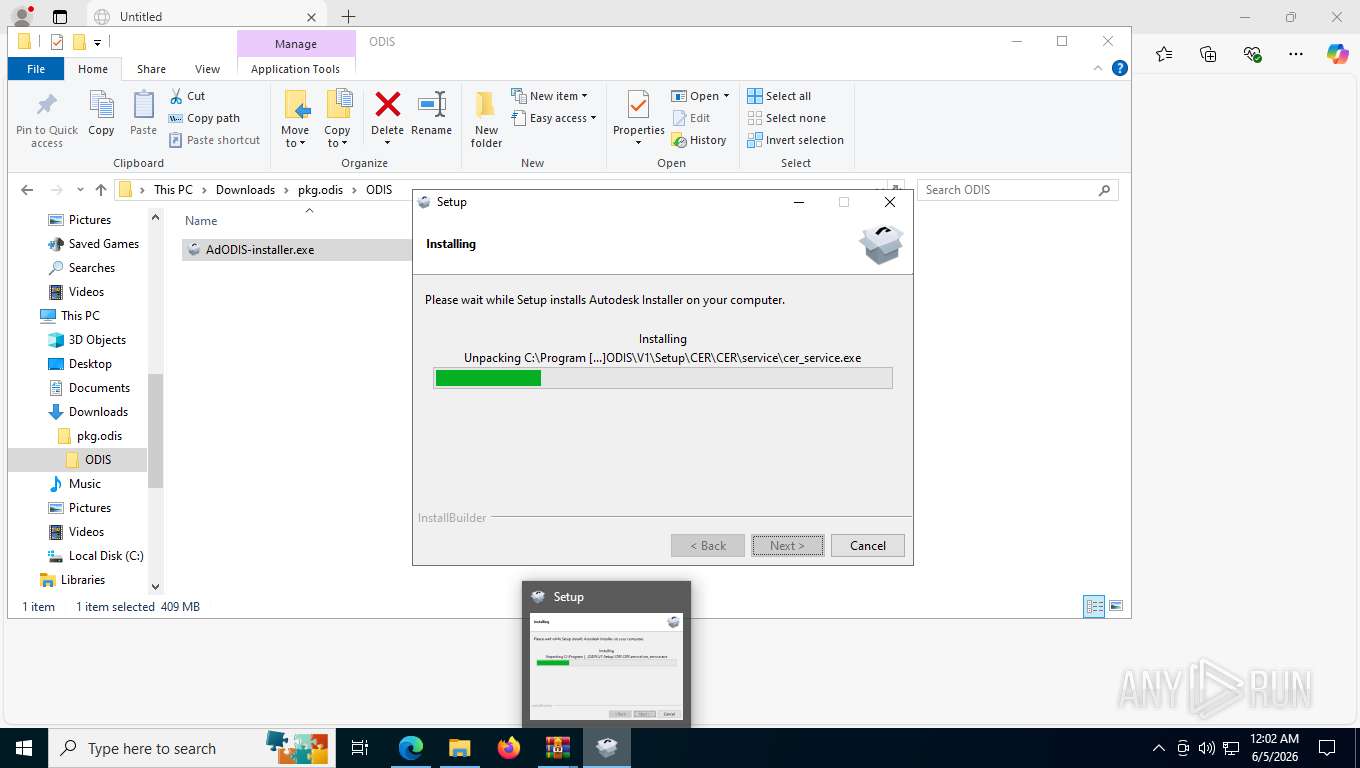Screen dimensions: 1360x768
Task: Open recent locations dropdown arrow
Action: click(x=80, y=190)
